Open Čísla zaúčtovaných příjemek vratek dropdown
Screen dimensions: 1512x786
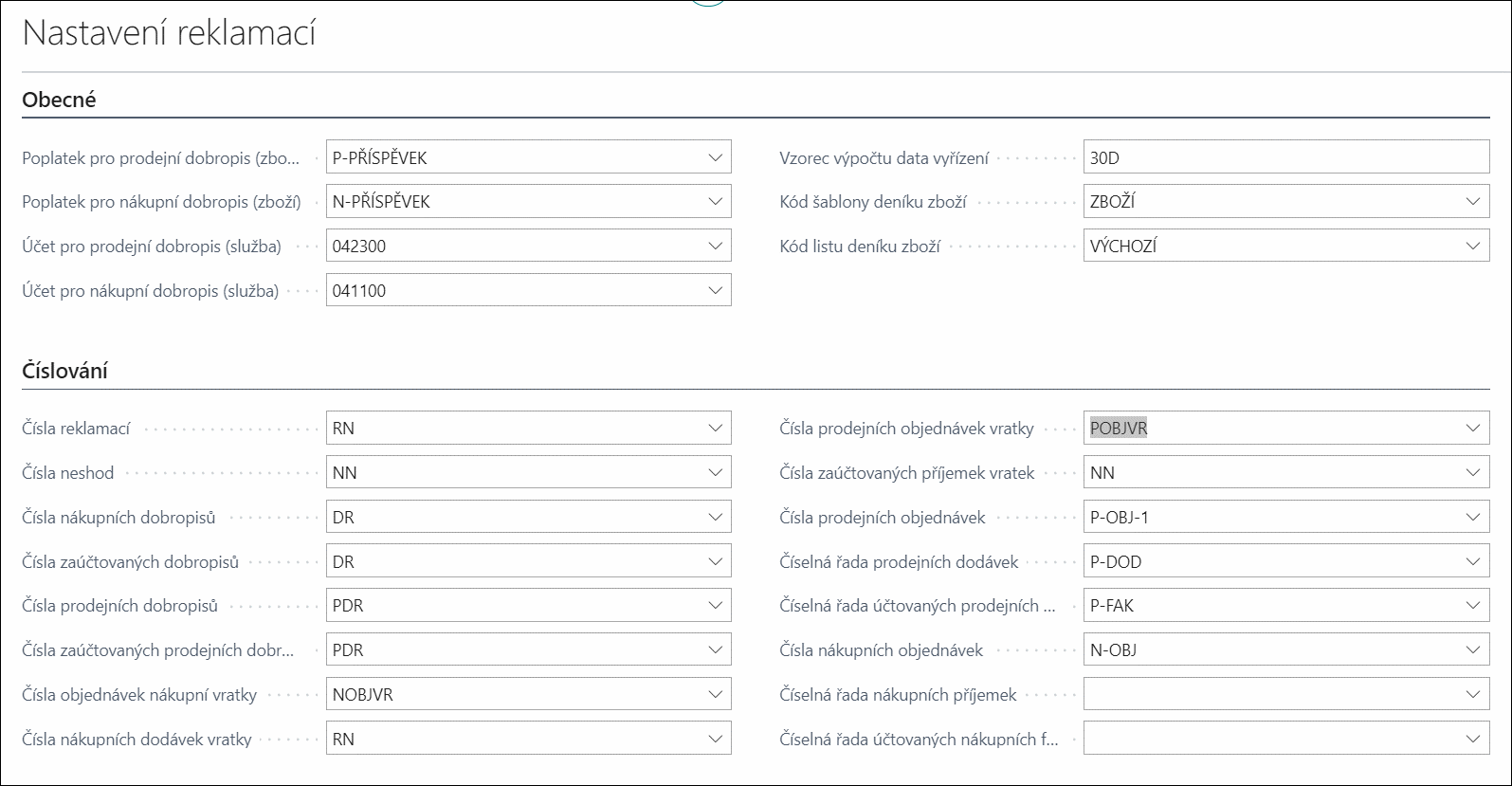pos(1472,472)
